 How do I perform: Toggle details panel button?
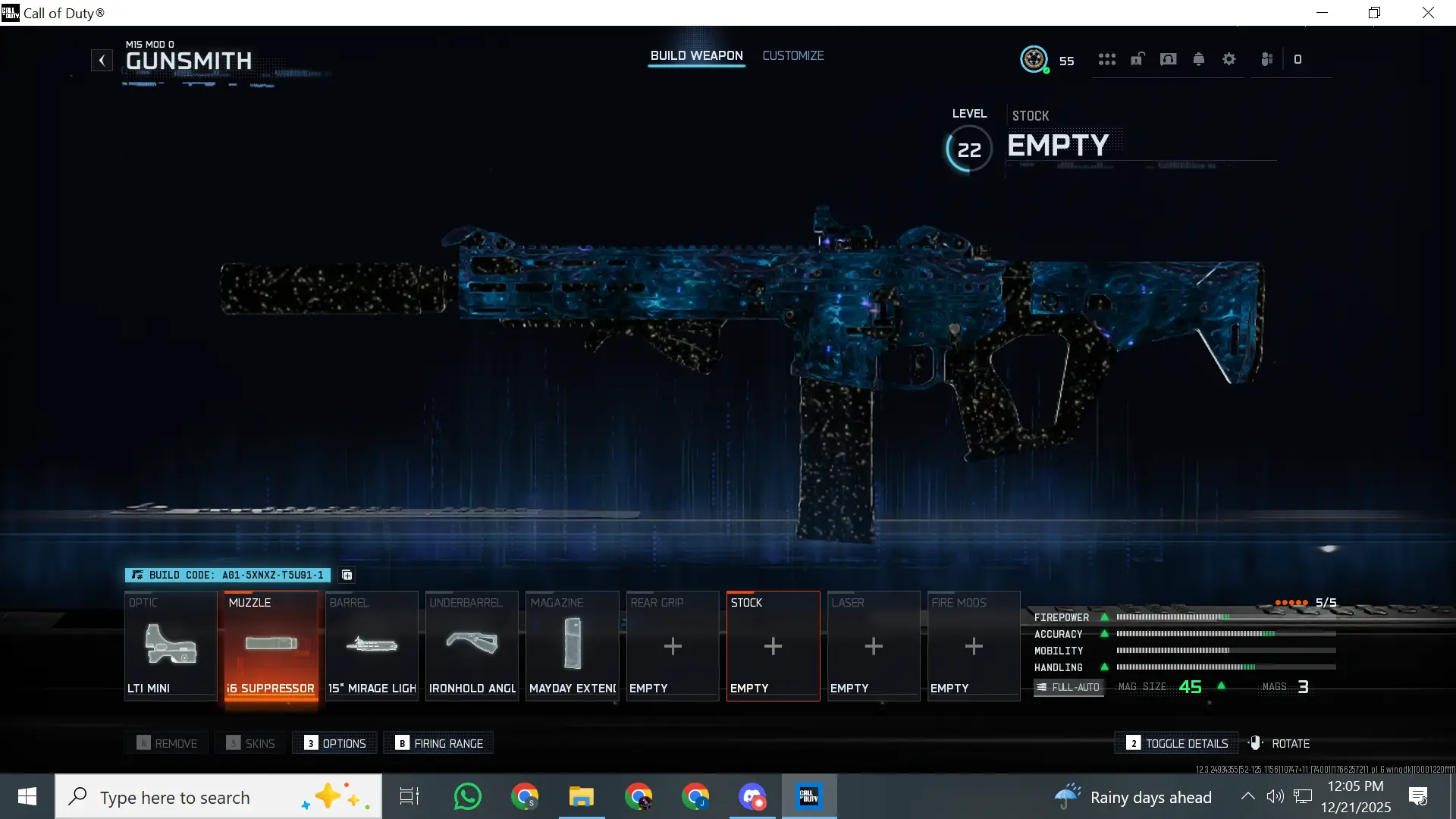1177,743
